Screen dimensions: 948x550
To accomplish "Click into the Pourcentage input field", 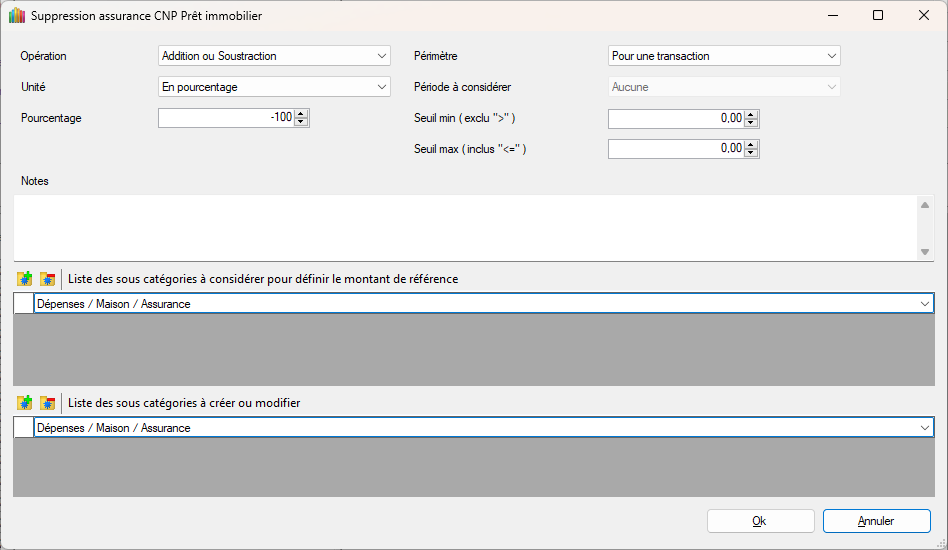I will point(226,118).
